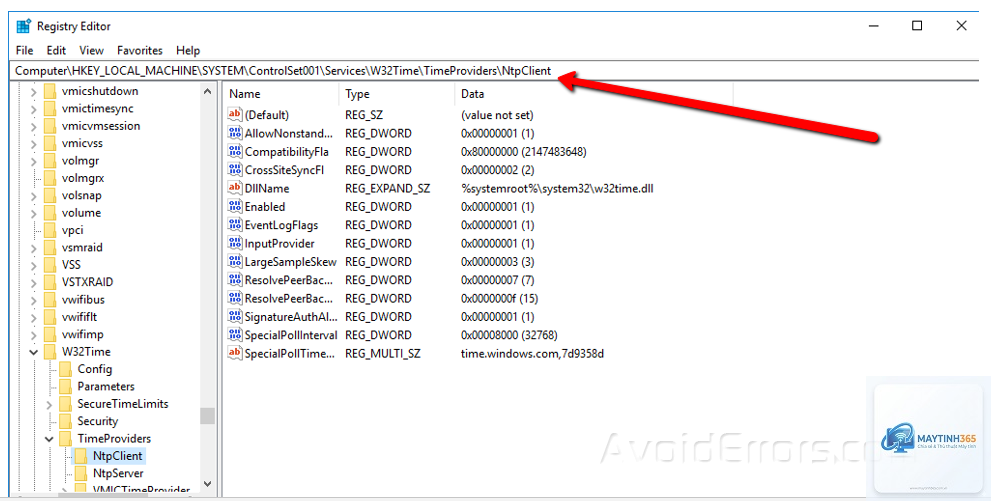Click the Config folder icon
The height and width of the screenshot is (501, 991).
[x=66, y=369]
